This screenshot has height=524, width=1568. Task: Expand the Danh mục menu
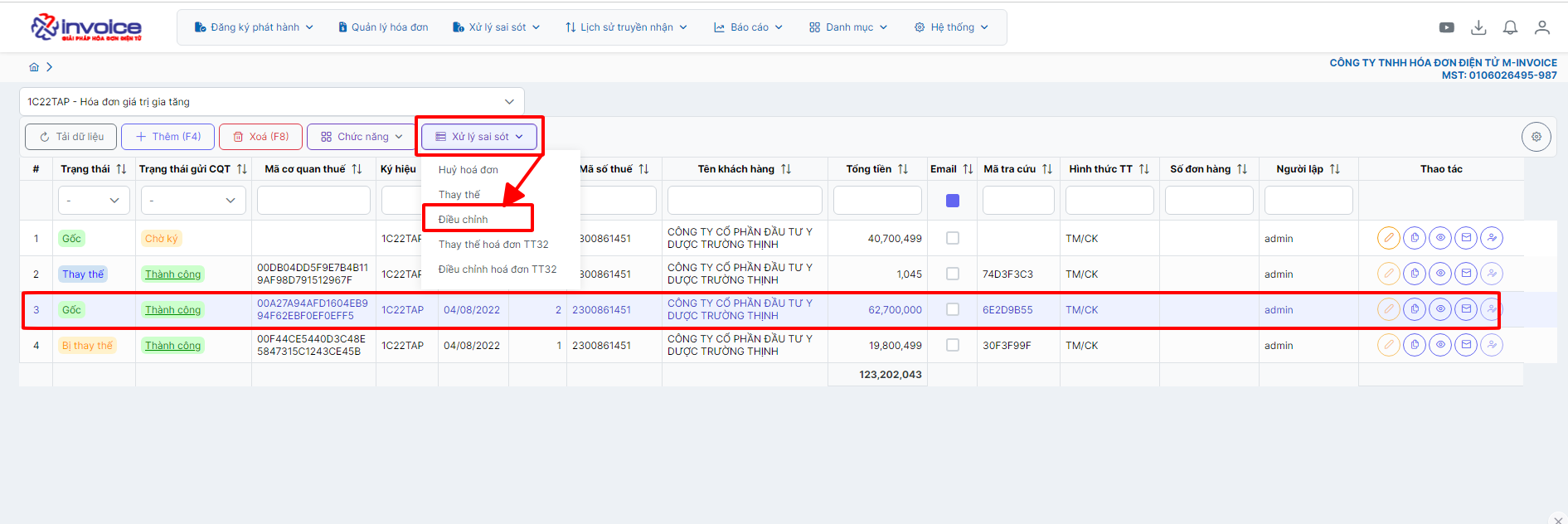(x=848, y=27)
